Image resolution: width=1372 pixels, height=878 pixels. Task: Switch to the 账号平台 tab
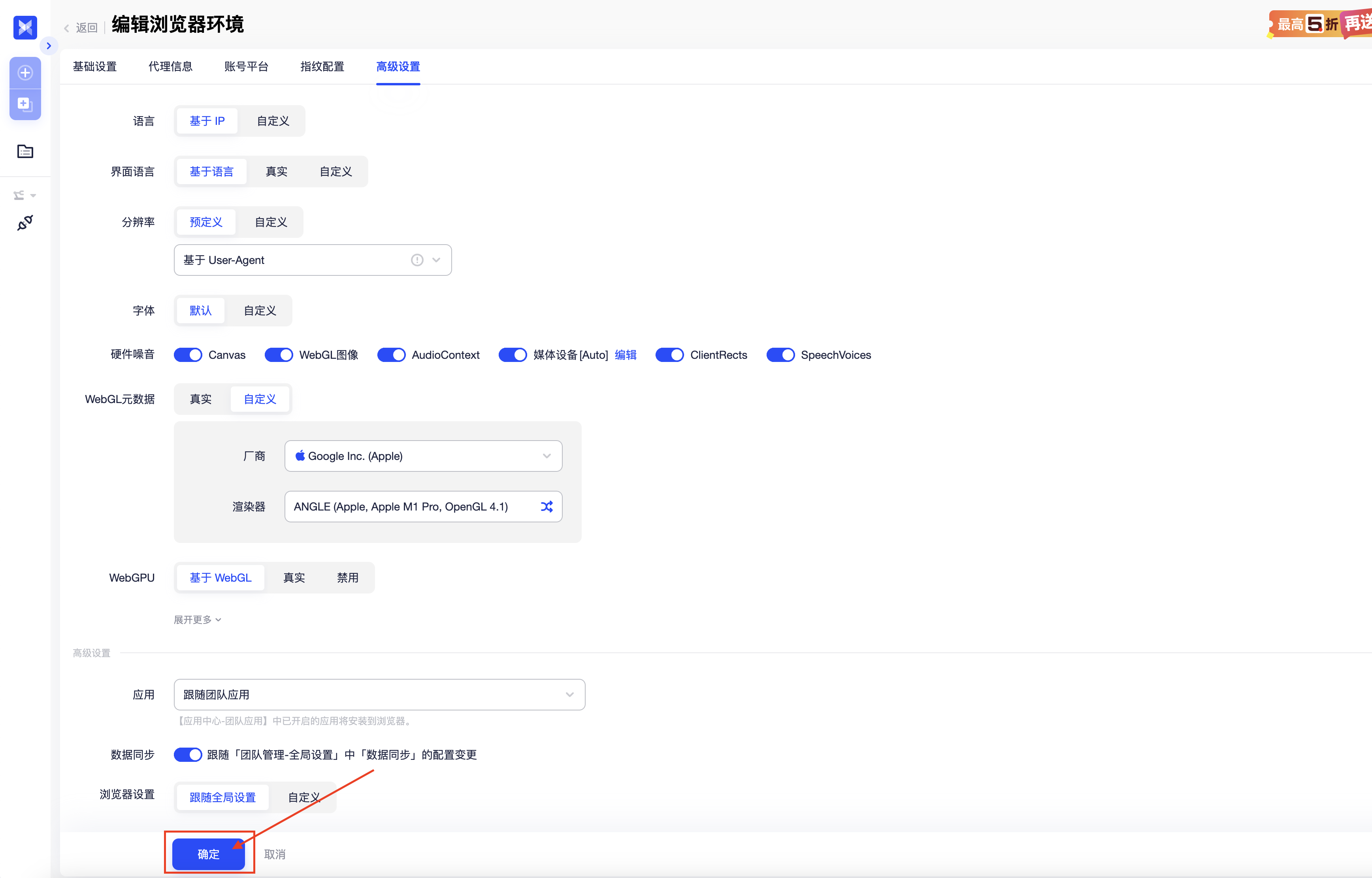pos(246,67)
